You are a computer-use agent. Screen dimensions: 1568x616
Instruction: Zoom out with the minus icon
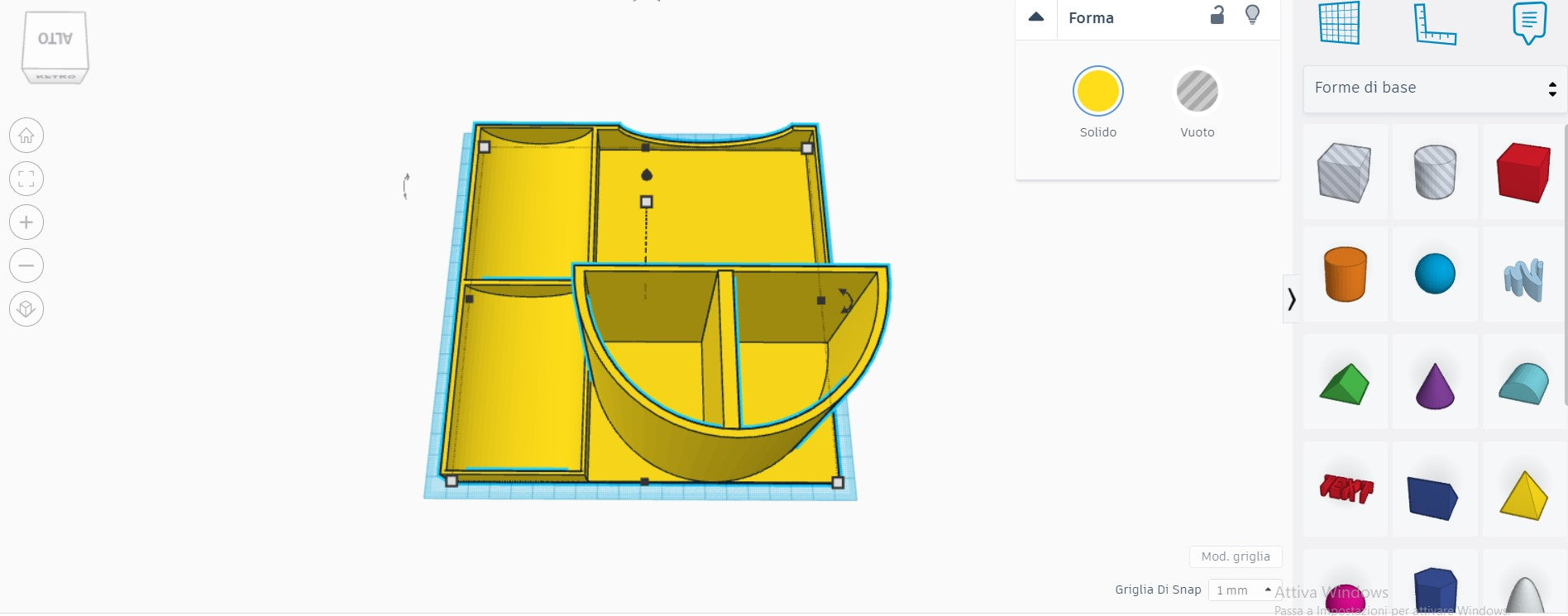click(26, 266)
